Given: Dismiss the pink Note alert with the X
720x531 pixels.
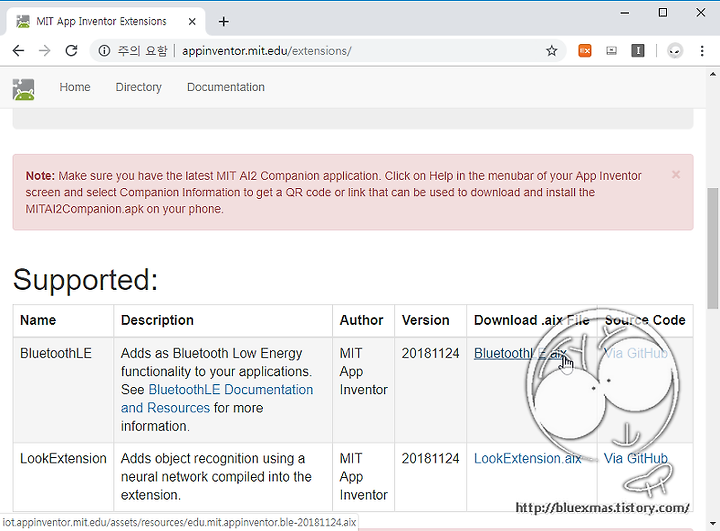Looking at the screenshot, I should coord(675,175).
